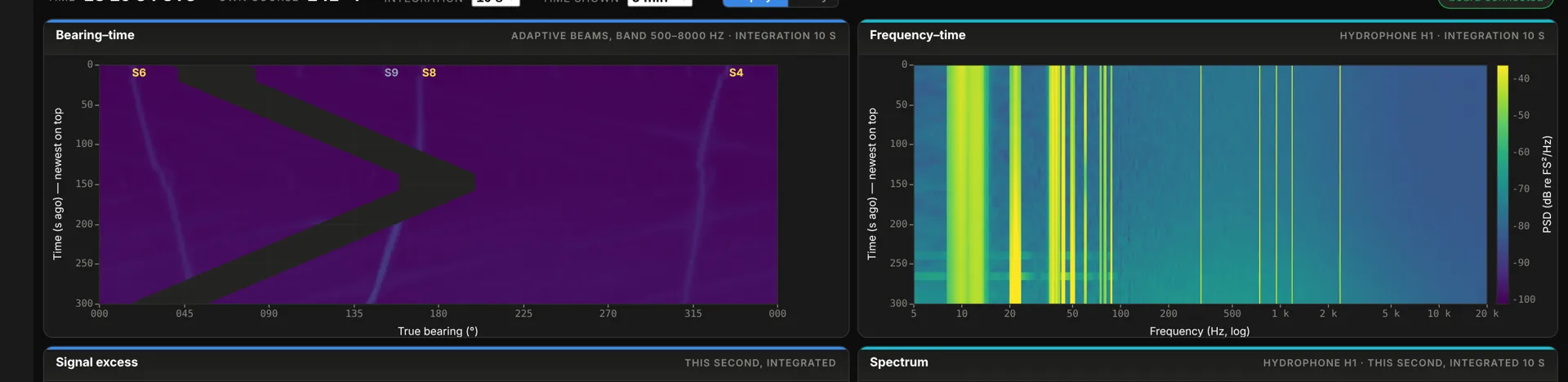This screenshot has height=382, width=1568.
Task: Click bearing tick 090 on bearing axis
Action: [x=269, y=313]
